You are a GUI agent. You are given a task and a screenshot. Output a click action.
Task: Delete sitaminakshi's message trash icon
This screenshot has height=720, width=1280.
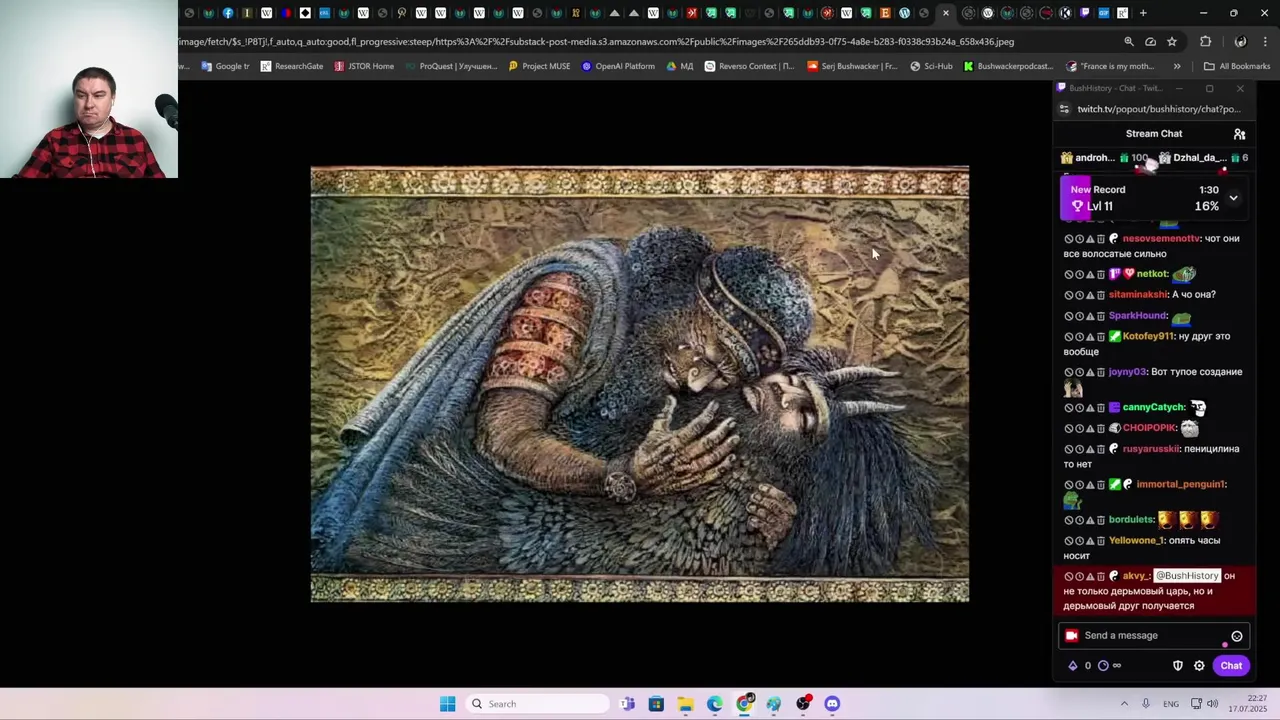coord(1101,295)
